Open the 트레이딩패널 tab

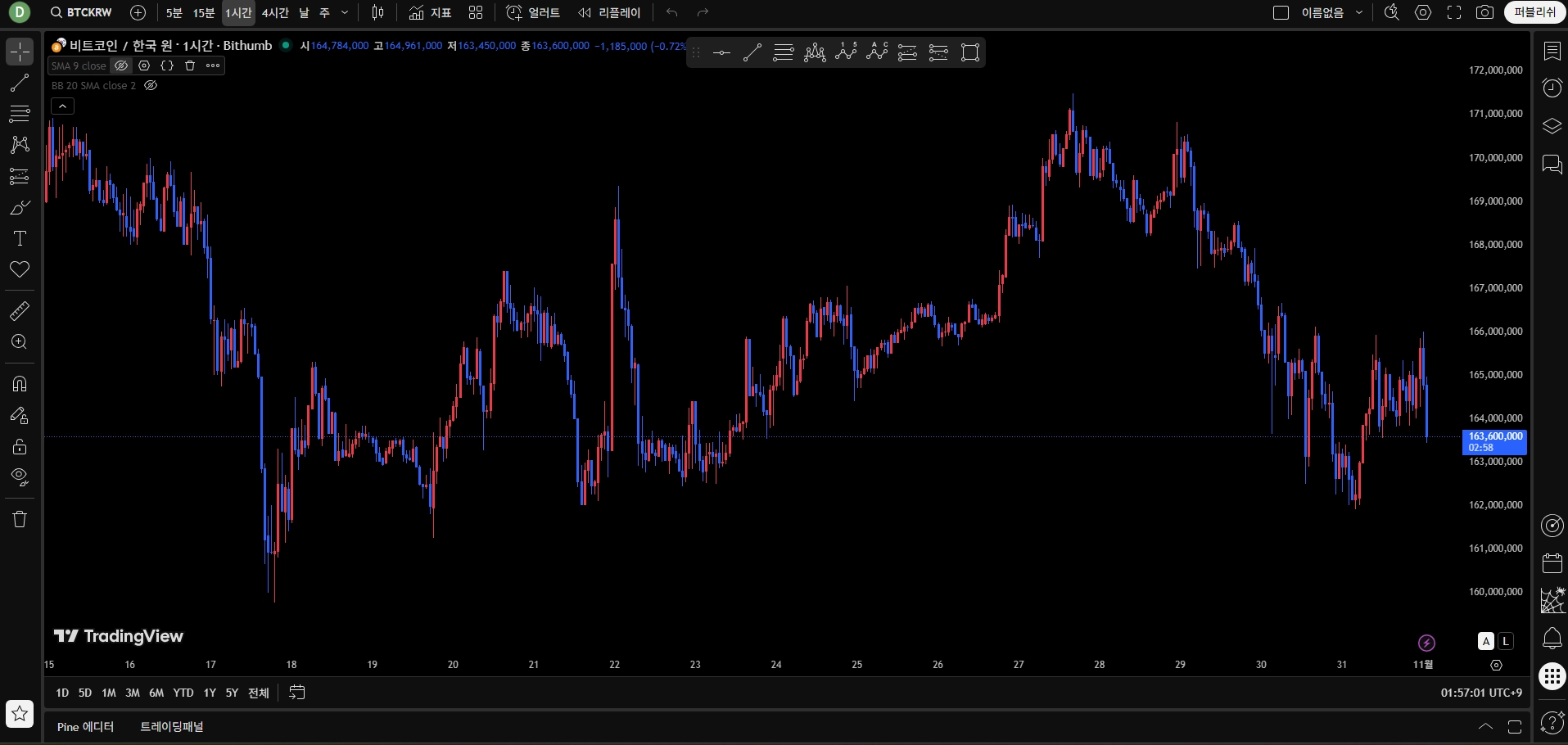(x=172, y=727)
